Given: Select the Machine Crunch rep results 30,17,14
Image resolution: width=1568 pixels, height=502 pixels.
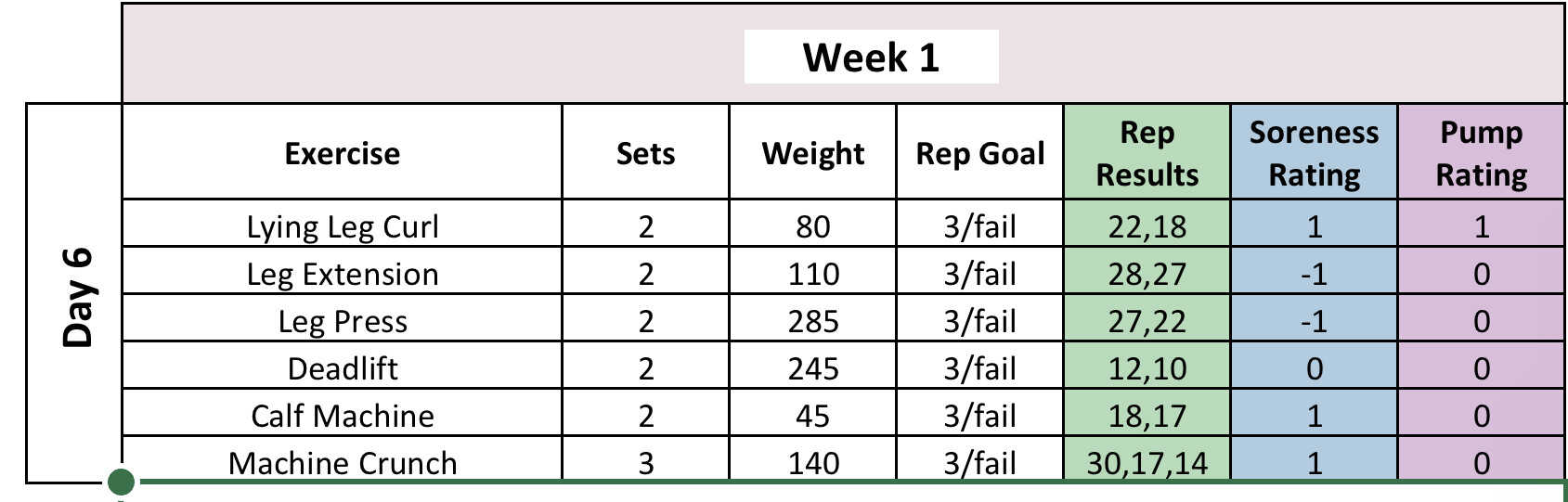Looking at the screenshot, I should [x=1147, y=462].
